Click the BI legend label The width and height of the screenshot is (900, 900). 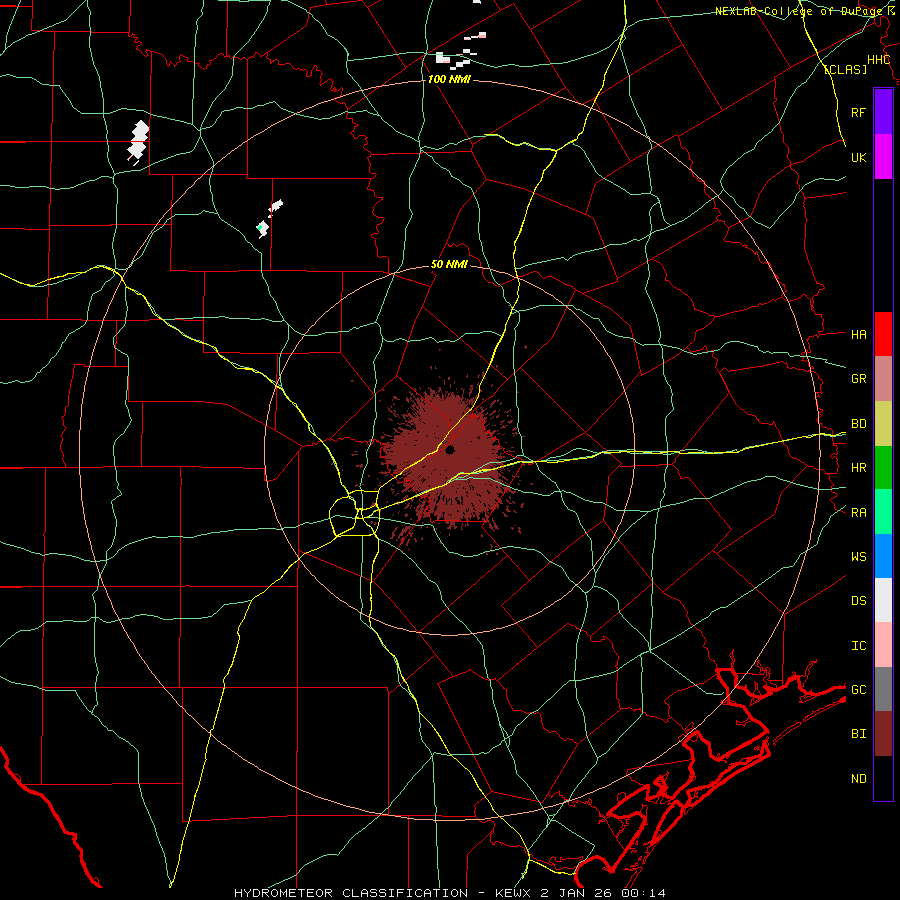(859, 734)
